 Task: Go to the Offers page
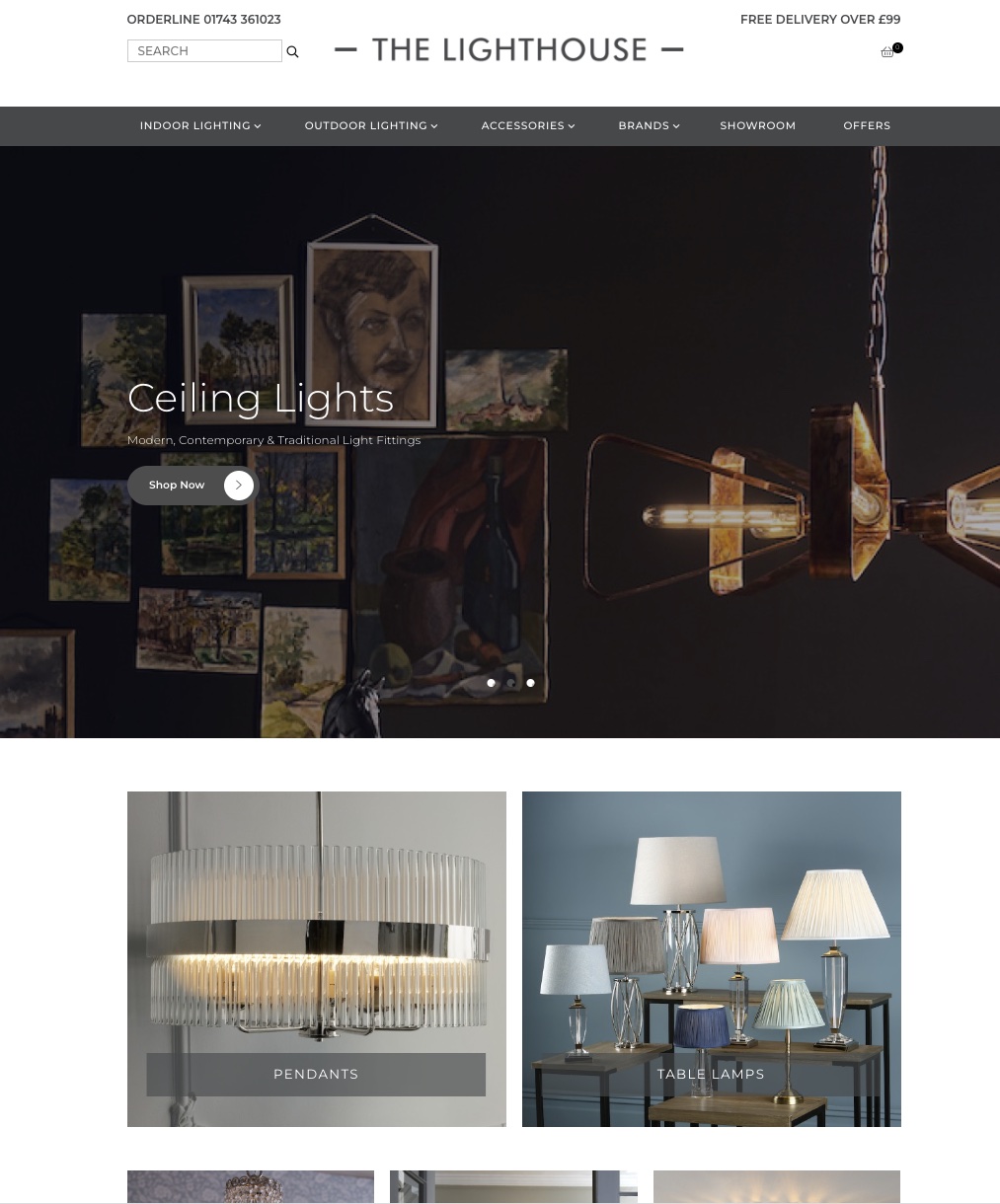[x=867, y=126]
